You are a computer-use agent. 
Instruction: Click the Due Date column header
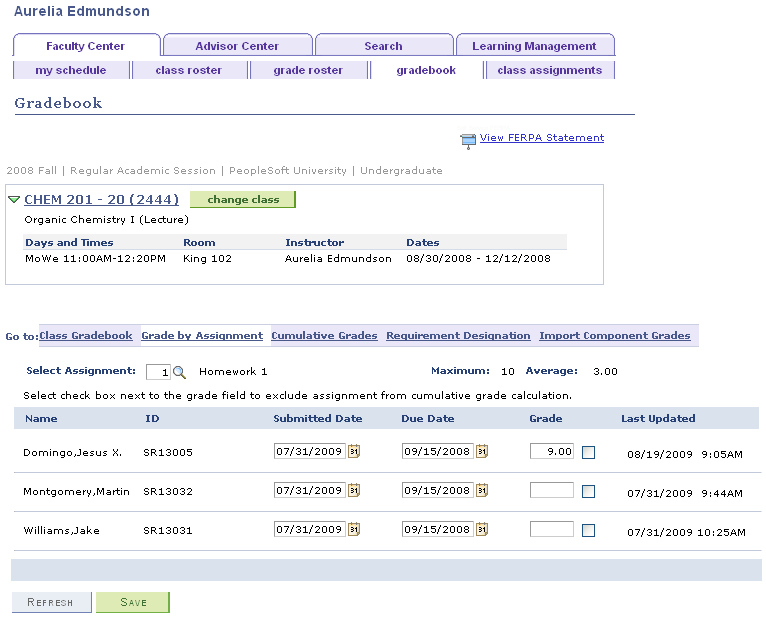point(428,419)
